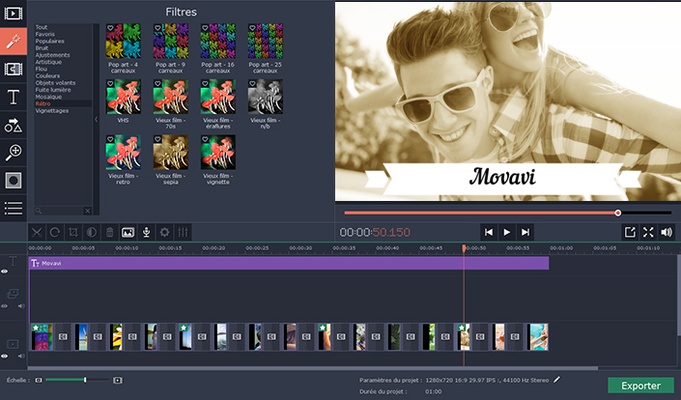This screenshot has width=681, height=400.
Task: Select the purple Movavi title clip
Action: point(288,263)
